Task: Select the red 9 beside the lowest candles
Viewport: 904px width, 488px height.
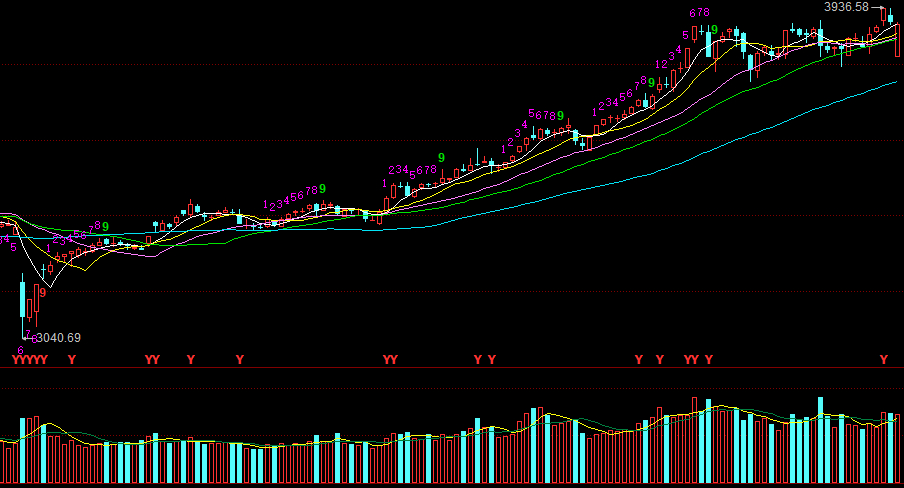Action: (42, 292)
